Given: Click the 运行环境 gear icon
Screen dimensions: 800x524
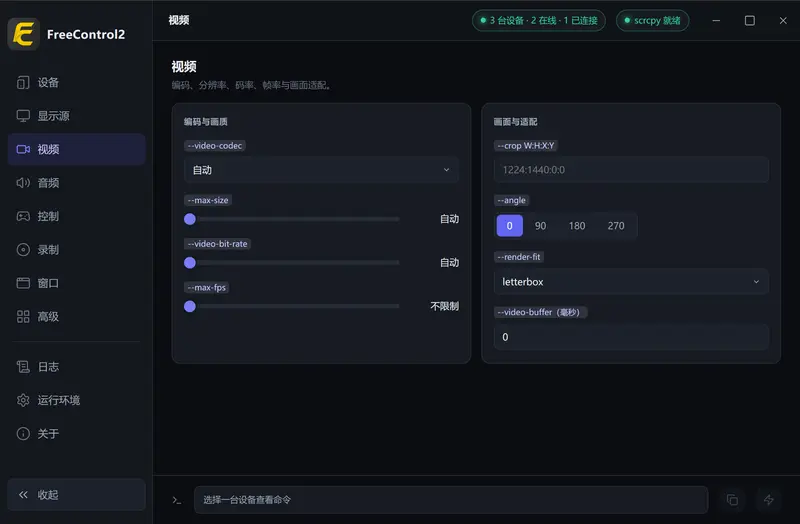Looking at the screenshot, I should 23,400.
